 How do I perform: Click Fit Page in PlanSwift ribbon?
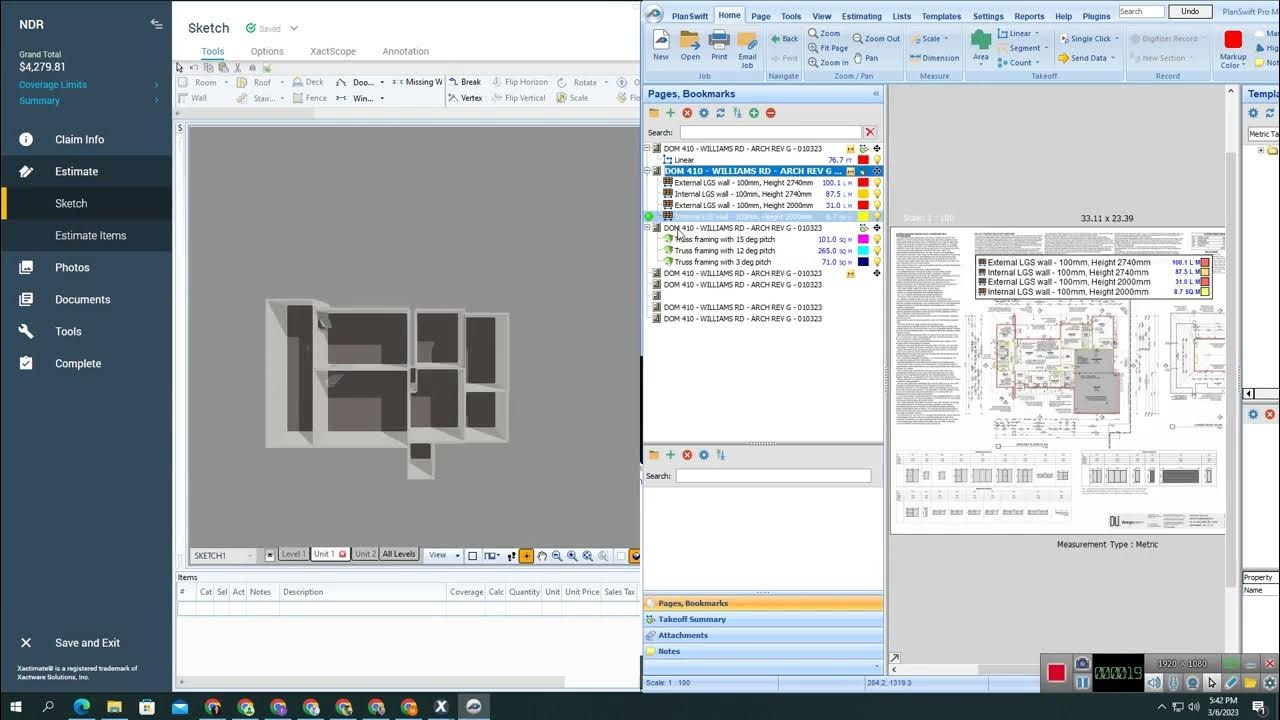click(x=827, y=48)
